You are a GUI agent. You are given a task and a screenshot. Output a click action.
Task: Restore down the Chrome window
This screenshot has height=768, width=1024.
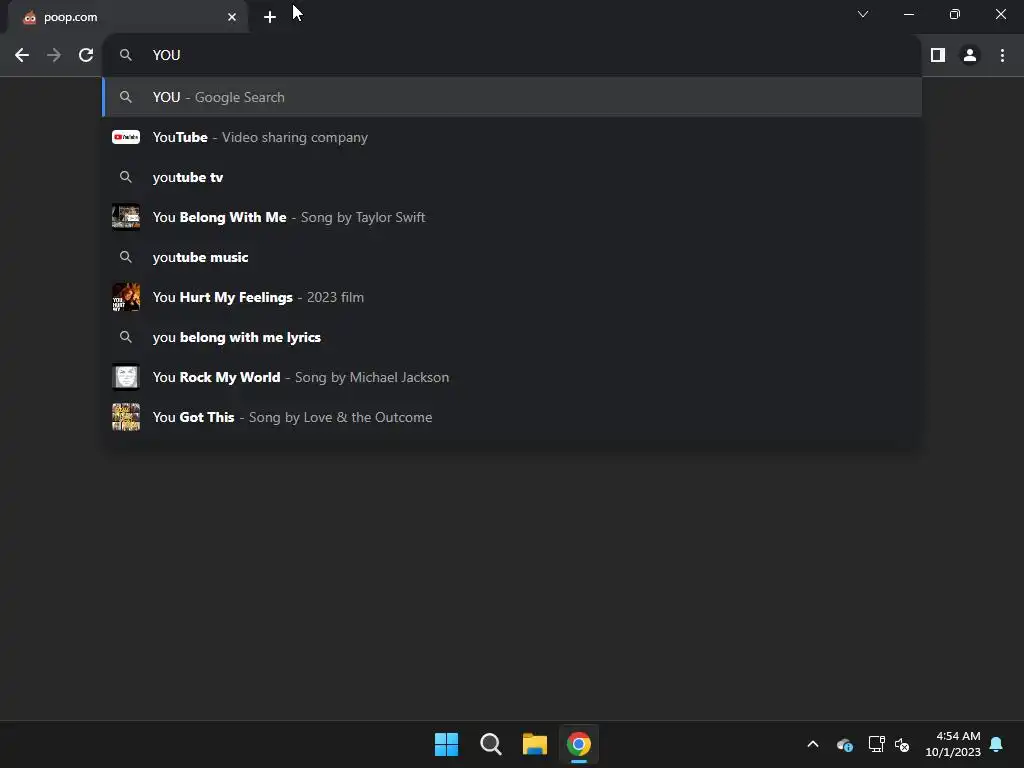tap(955, 14)
